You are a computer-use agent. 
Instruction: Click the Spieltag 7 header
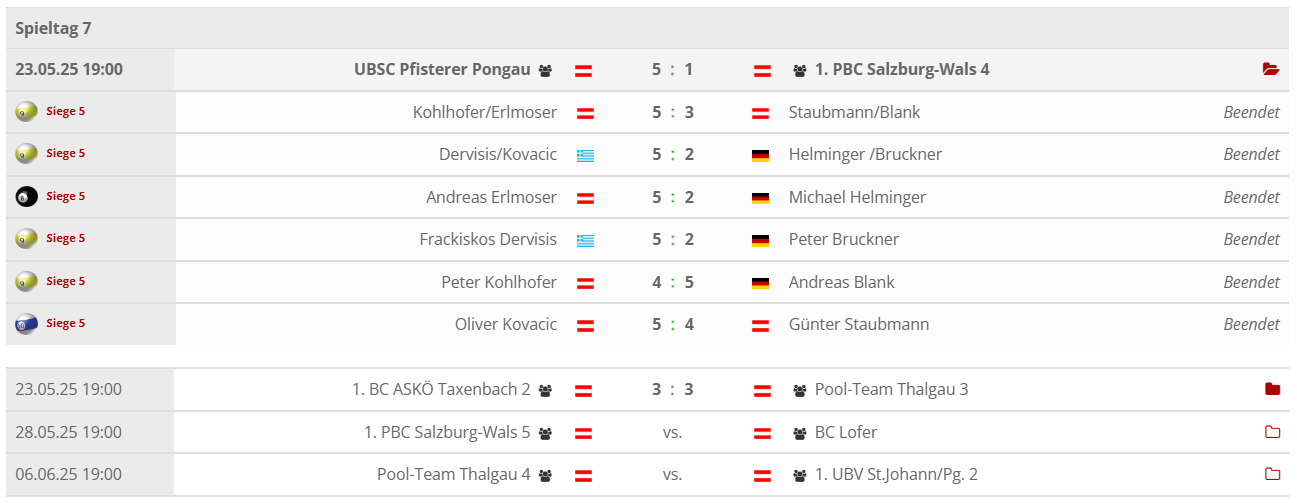(53, 28)
